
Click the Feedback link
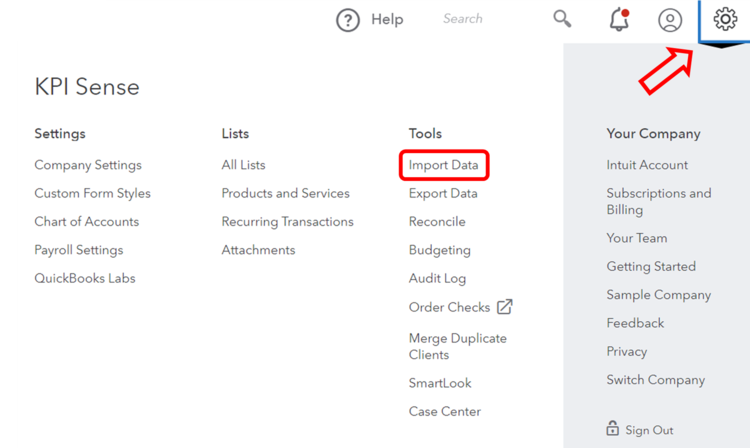[635, 323]
